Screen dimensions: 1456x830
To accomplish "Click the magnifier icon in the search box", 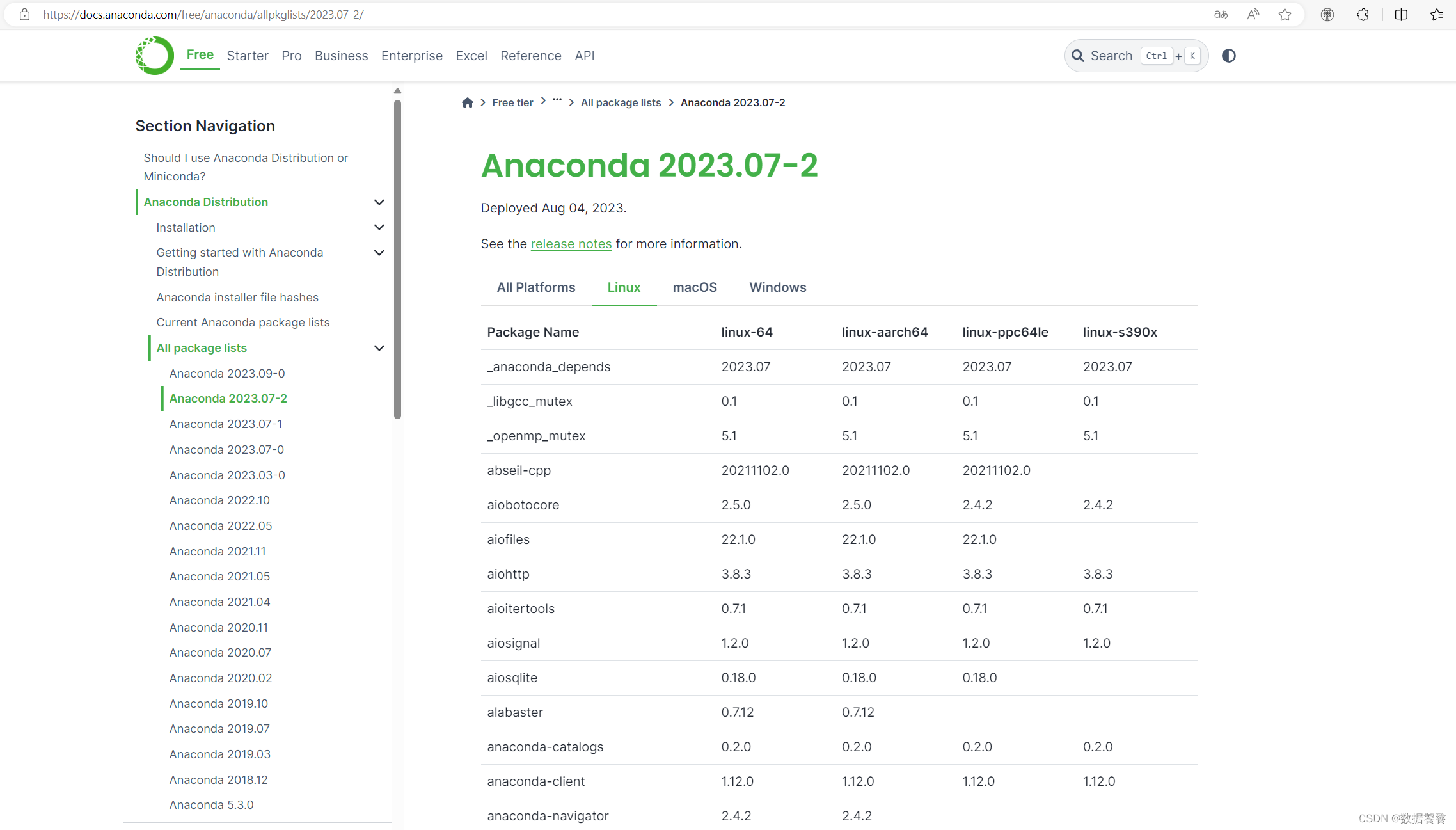I will point(1078,56).
